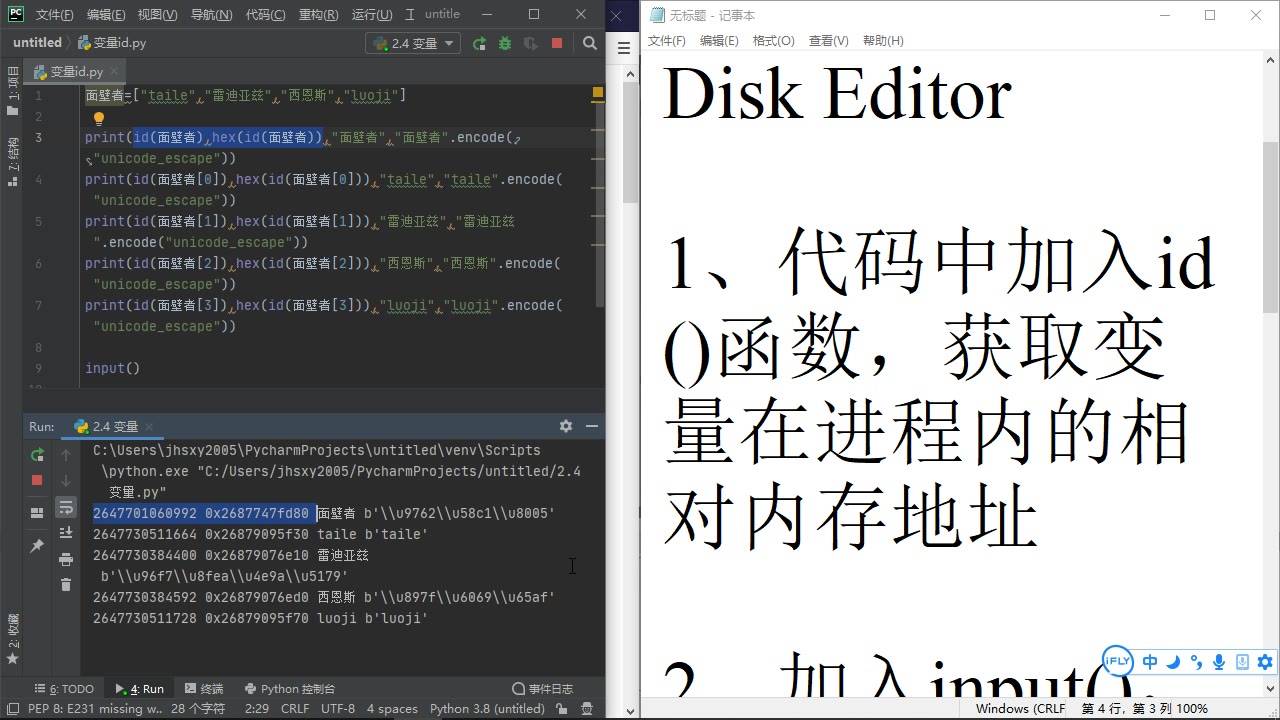Rerun the script from the Run panel

(x=37, y=455)
